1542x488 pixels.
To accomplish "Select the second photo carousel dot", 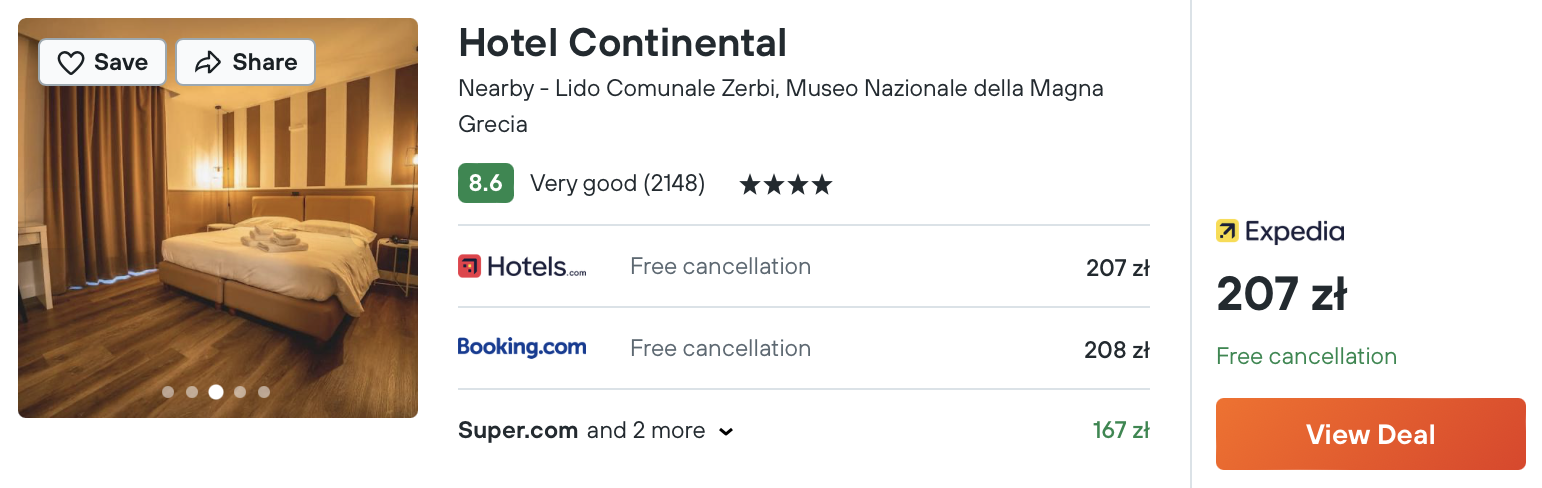I will click(x=192, y=392).
